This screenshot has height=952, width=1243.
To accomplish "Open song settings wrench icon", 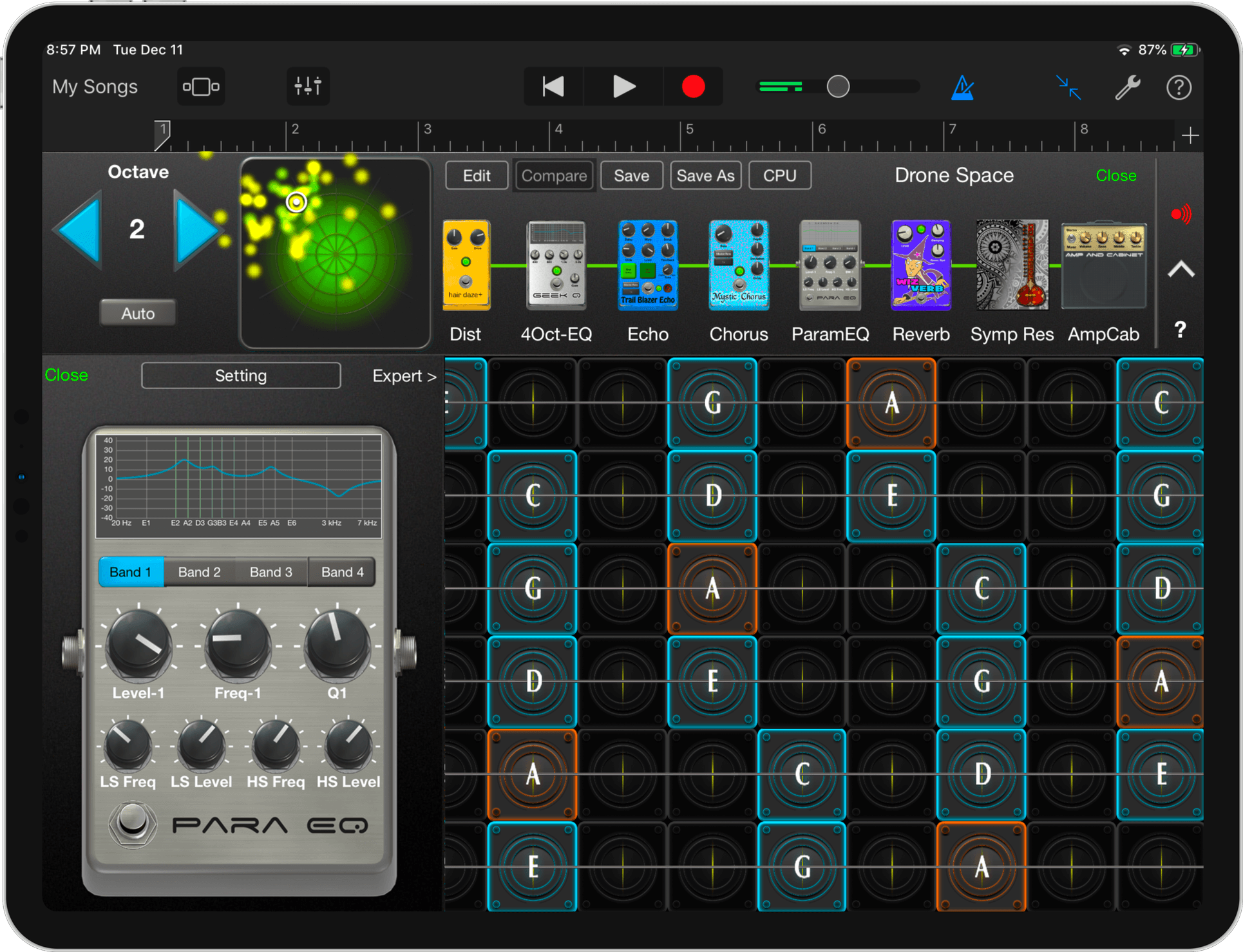I will point(1128,87).
